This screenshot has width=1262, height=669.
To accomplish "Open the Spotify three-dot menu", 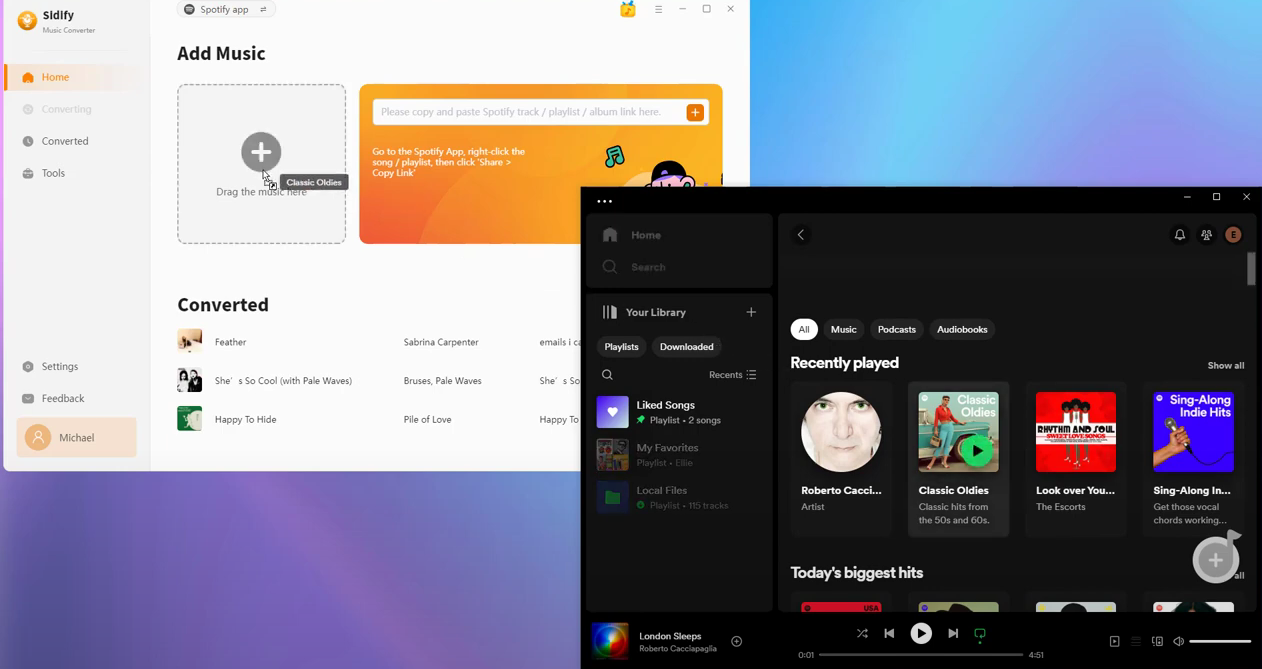I will pos(604,201).
